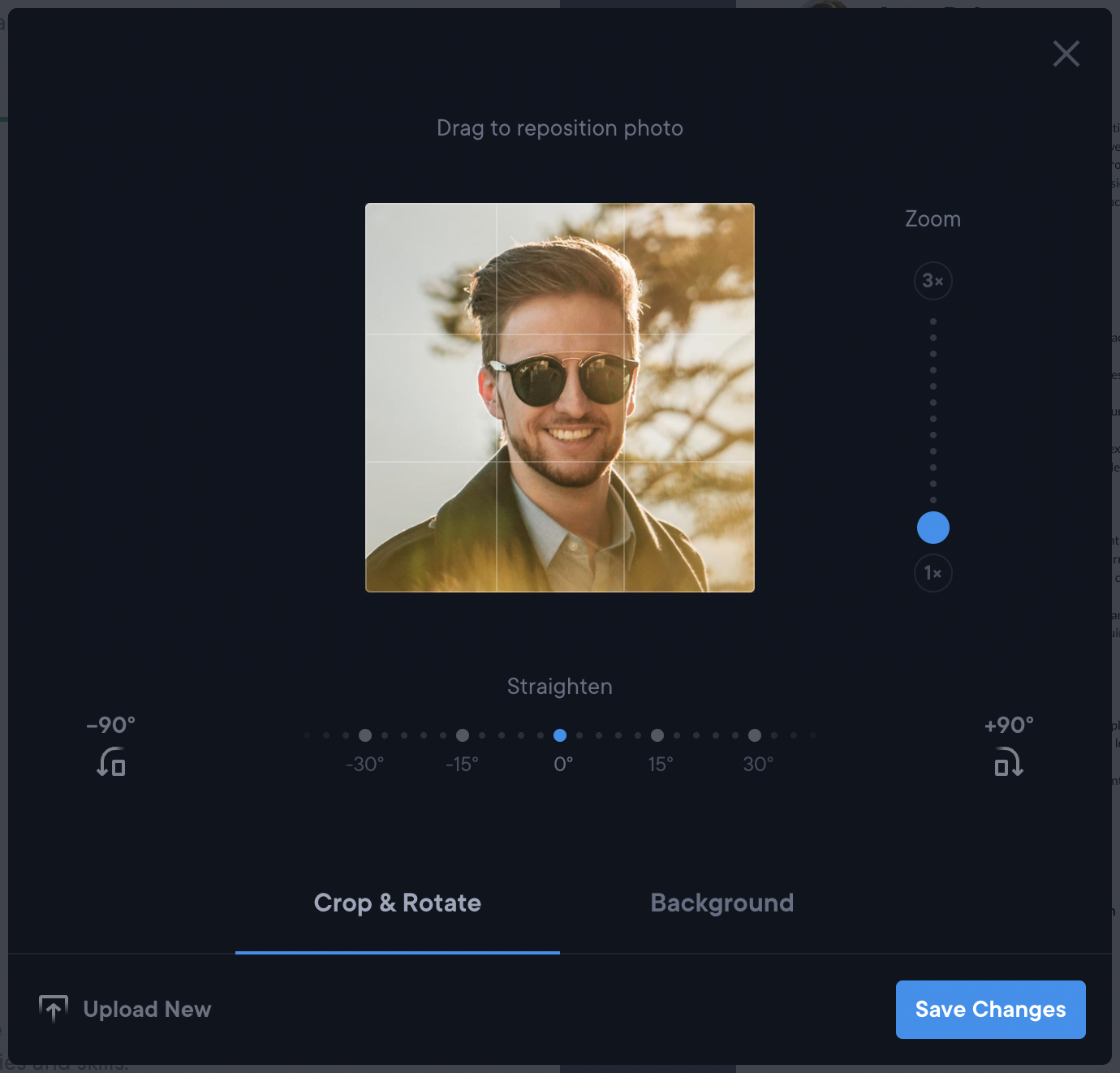Screen dimensions: 1120x1073
Task: Rotate photo +90° clockwise icon
Action: [x=1009, y=762]
